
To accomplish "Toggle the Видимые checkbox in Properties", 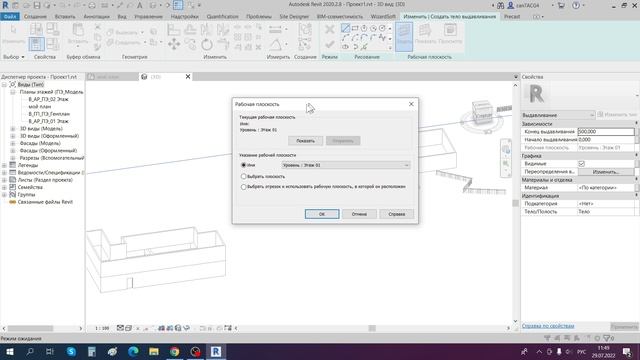I will point(581,163).
